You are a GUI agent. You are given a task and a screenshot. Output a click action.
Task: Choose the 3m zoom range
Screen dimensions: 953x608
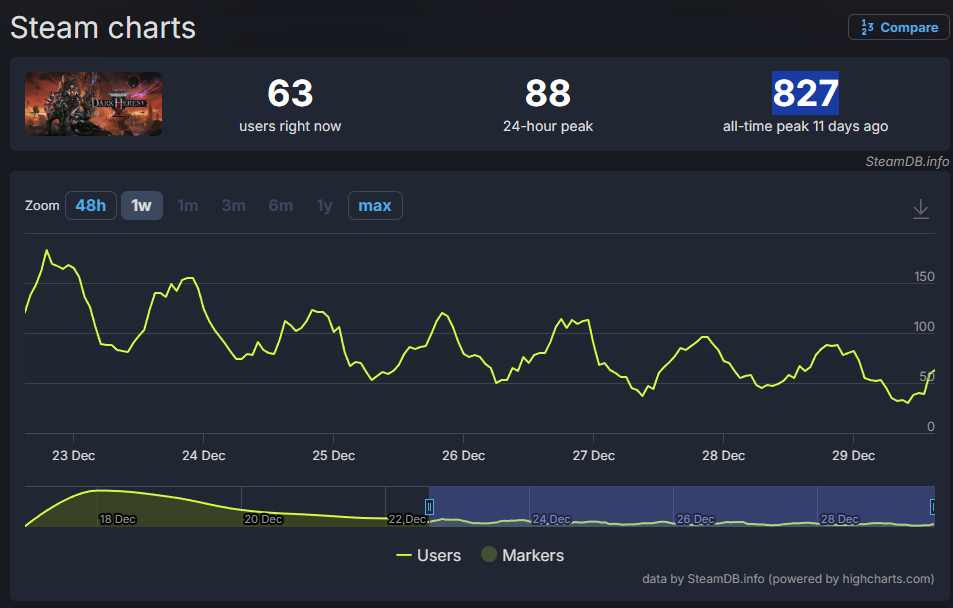(x=233, y=206)
